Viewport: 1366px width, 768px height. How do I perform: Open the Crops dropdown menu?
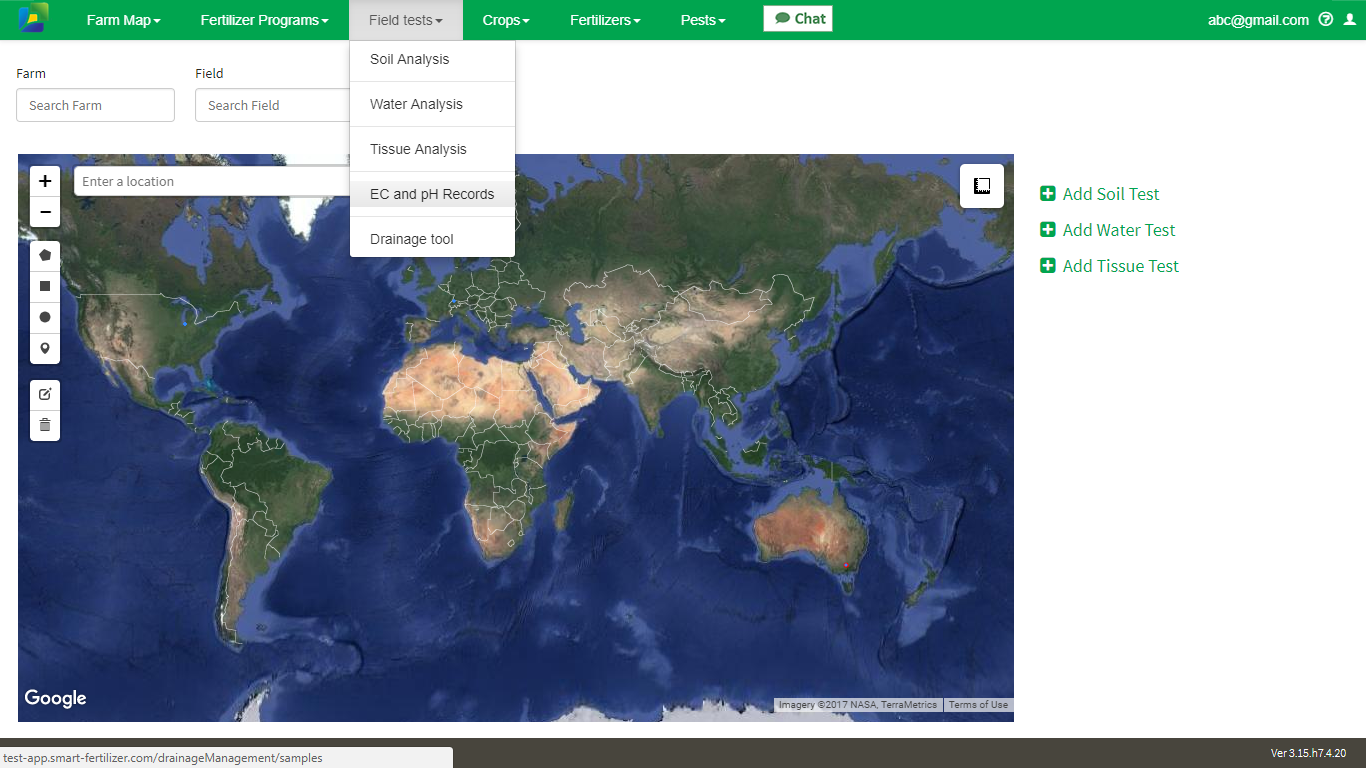506,20
